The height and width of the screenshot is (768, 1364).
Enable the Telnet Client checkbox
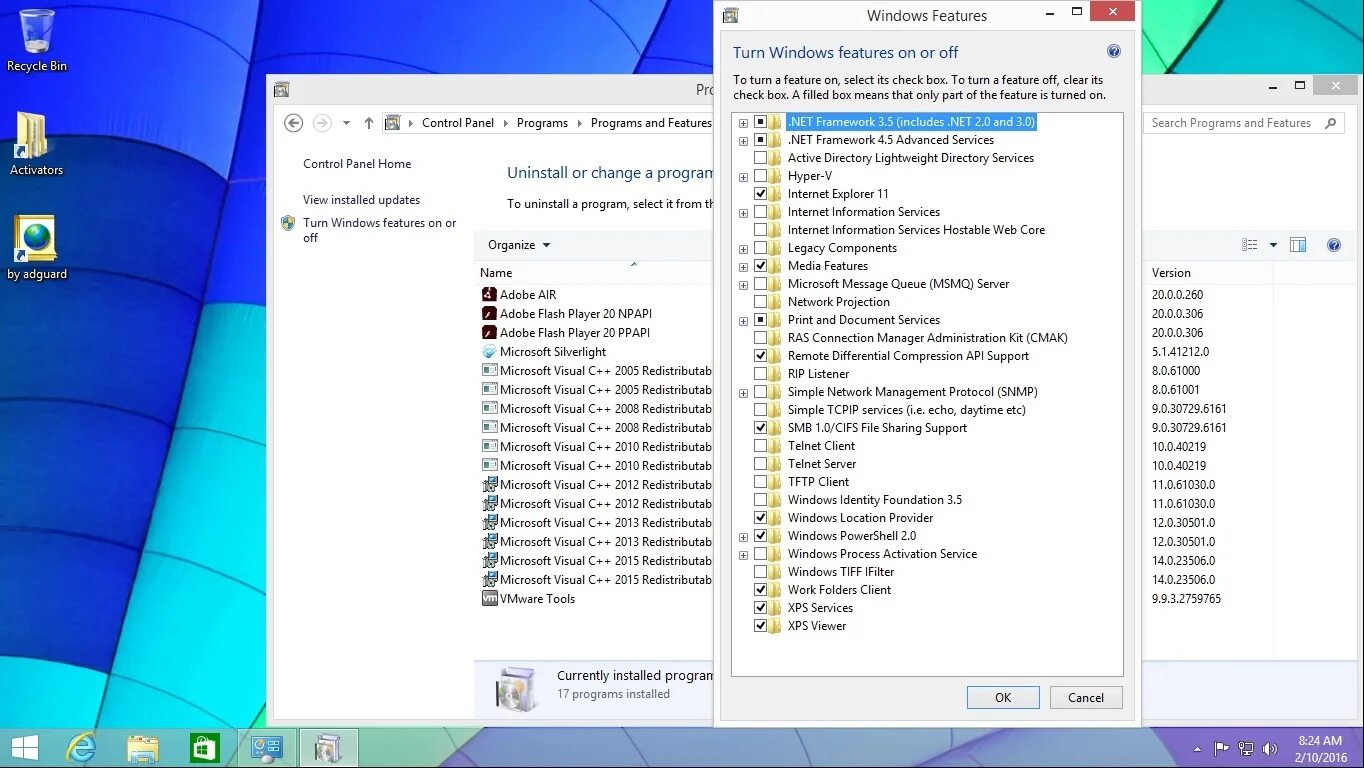[x=761, y=446]
